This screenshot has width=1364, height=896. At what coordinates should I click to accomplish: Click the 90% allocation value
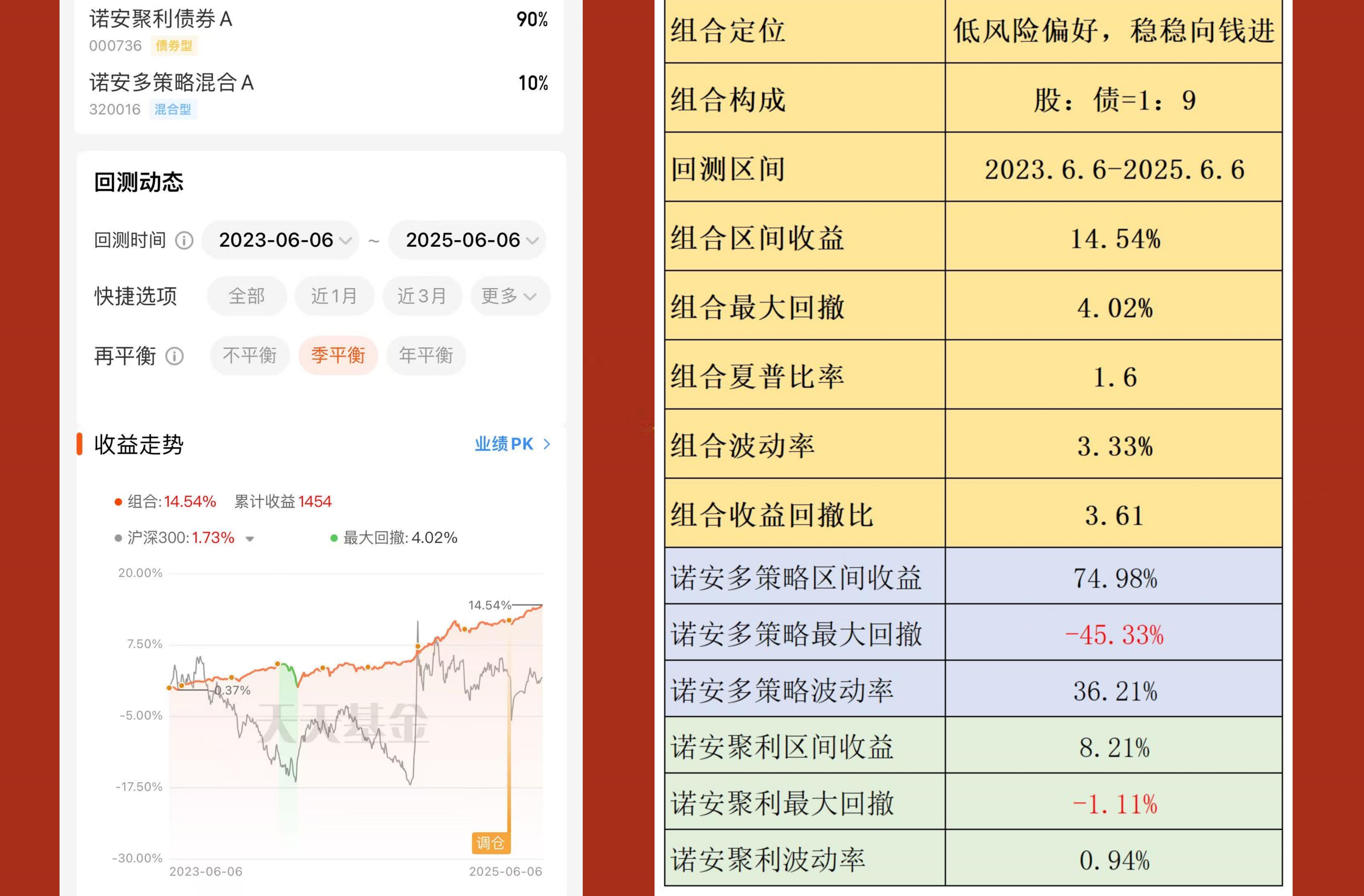point(532,19)
